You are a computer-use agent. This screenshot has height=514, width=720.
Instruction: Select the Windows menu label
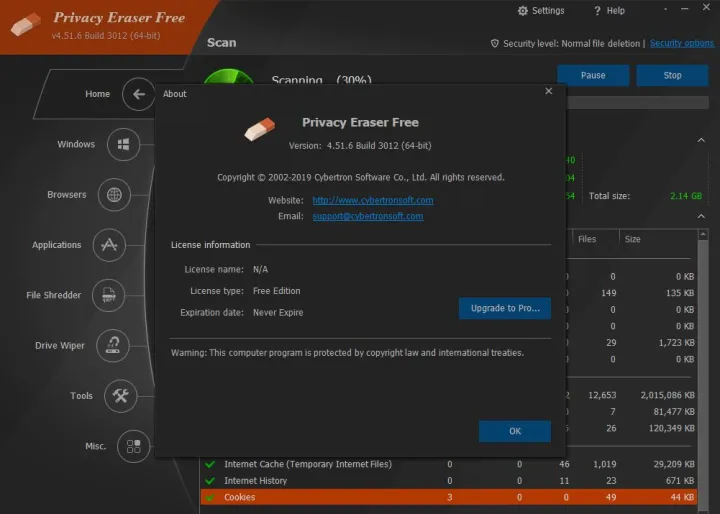coord(76,144)
